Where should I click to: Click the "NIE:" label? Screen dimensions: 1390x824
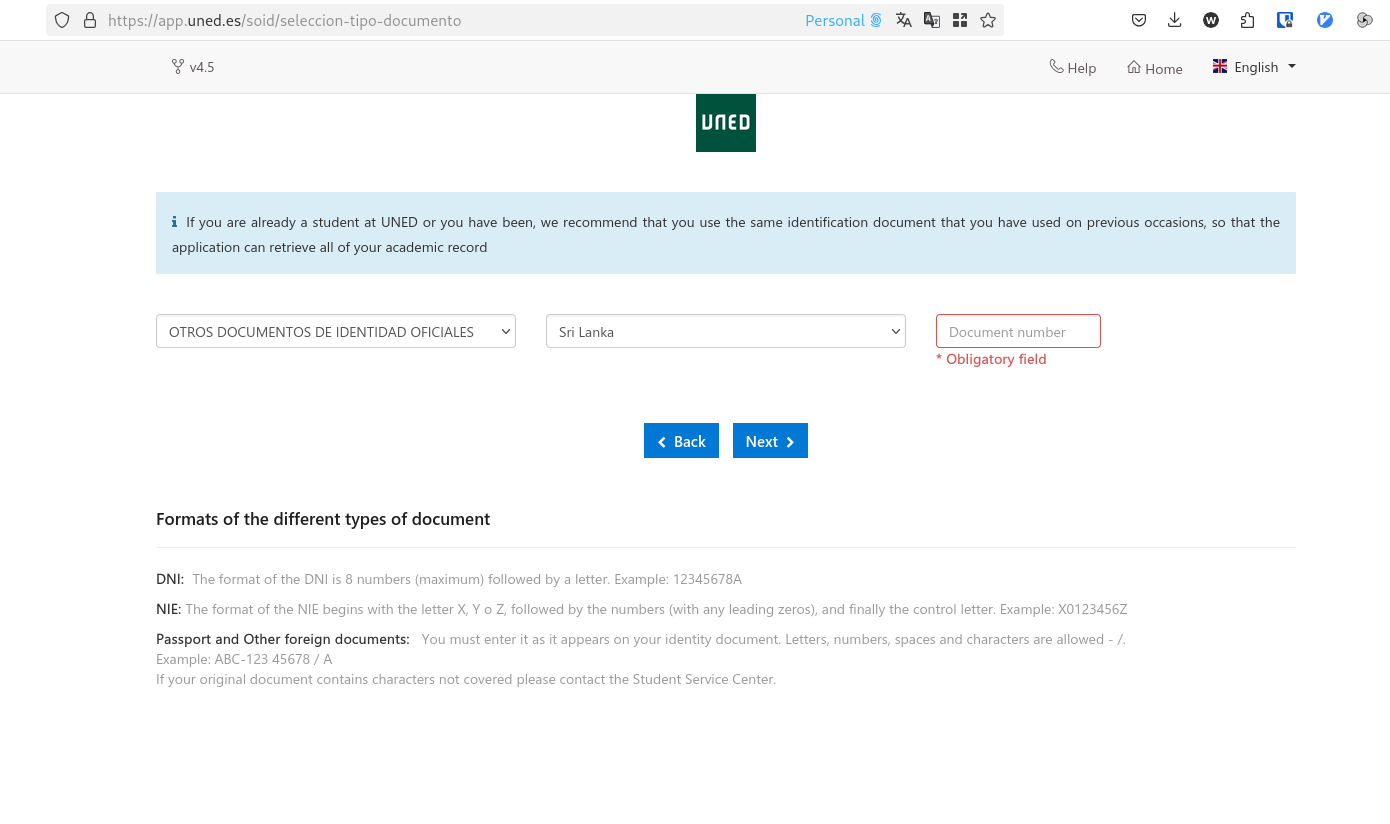[169, 609]
